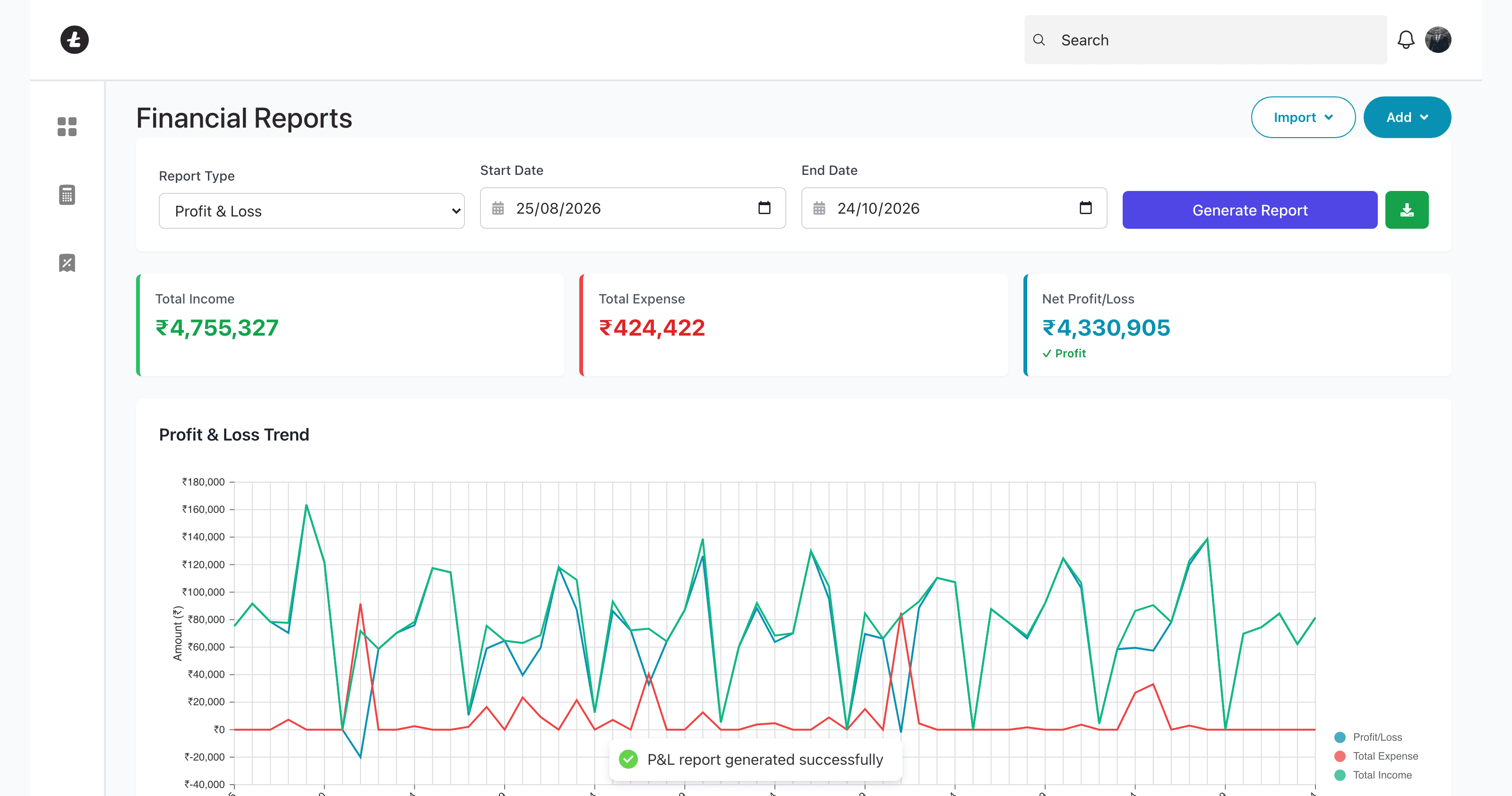
Task: Click the Start Date 25/08/2026 field
Action: 633,208
